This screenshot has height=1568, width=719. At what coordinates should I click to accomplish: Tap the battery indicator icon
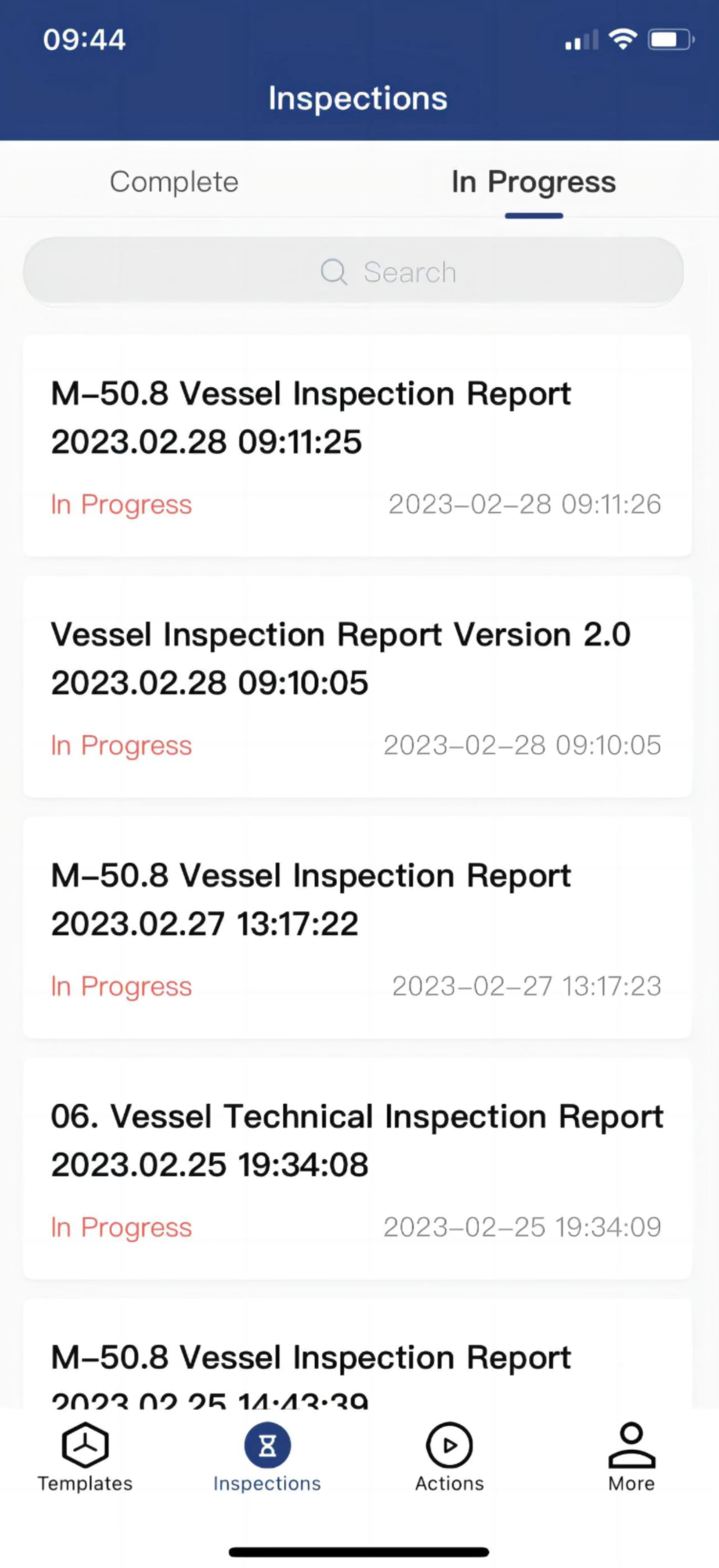click(670, 40)
